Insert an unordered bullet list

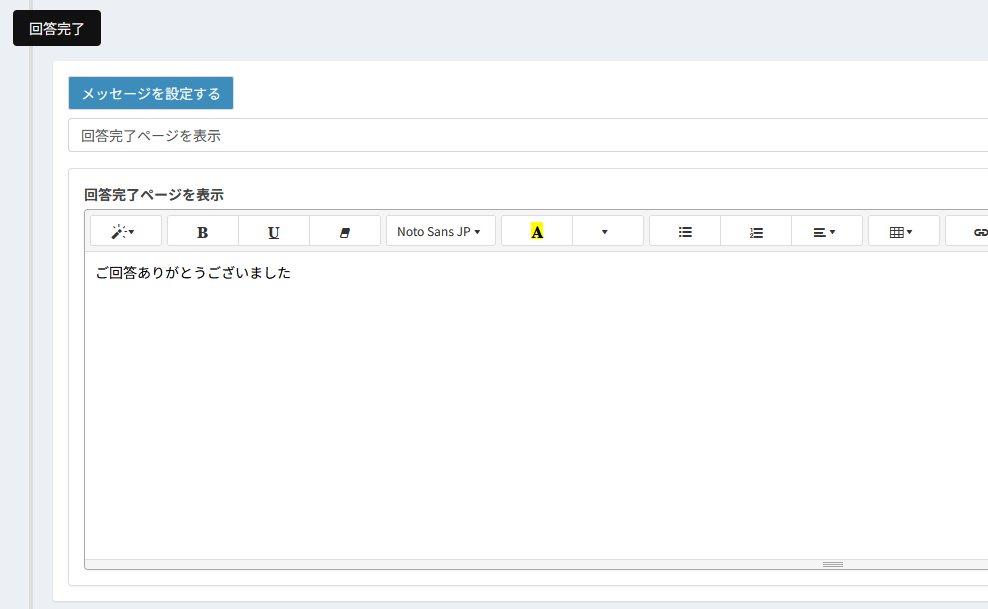pyautogui.click(x=685, y=232)
